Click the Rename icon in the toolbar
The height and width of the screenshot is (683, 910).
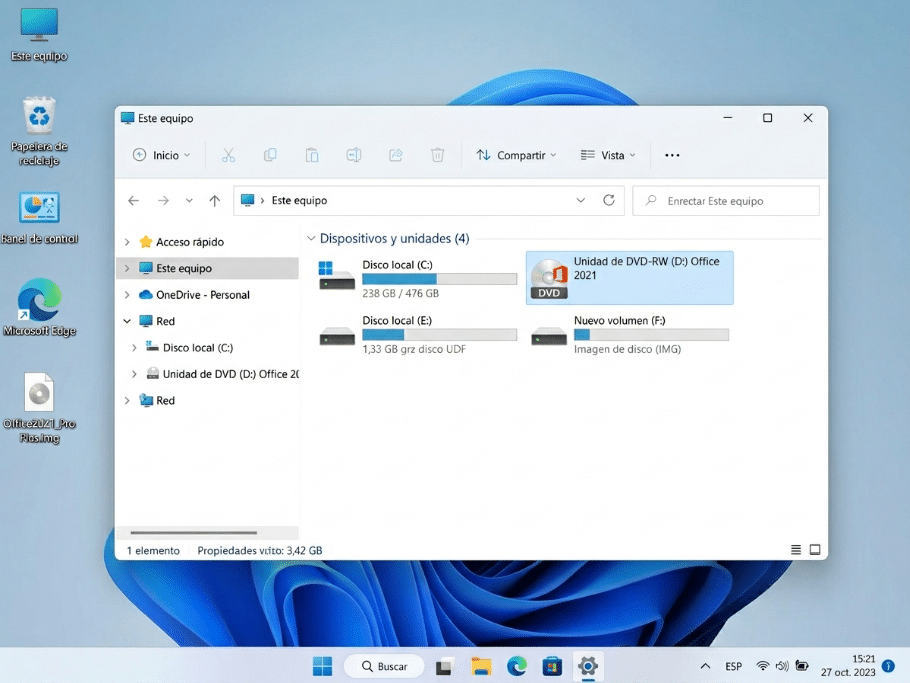(x=353, y=155)
